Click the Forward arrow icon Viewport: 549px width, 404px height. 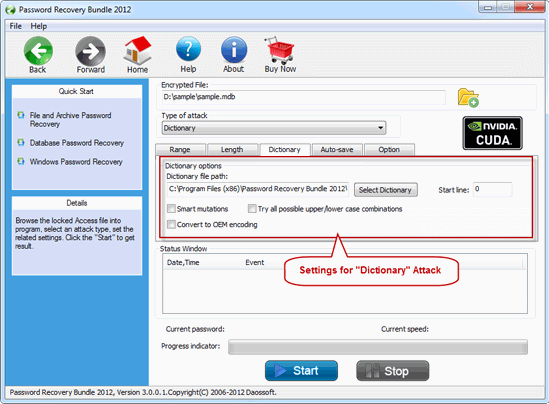(x=90, y=51)
